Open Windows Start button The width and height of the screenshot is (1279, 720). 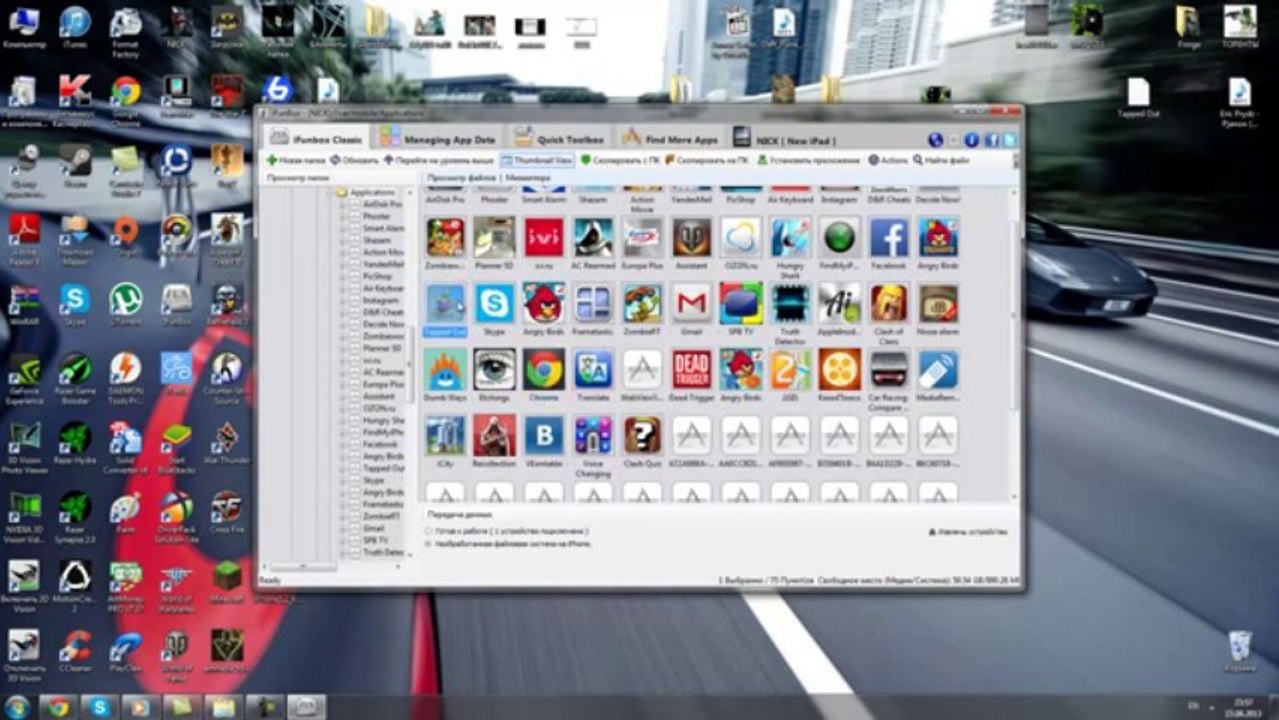[17, 706]
